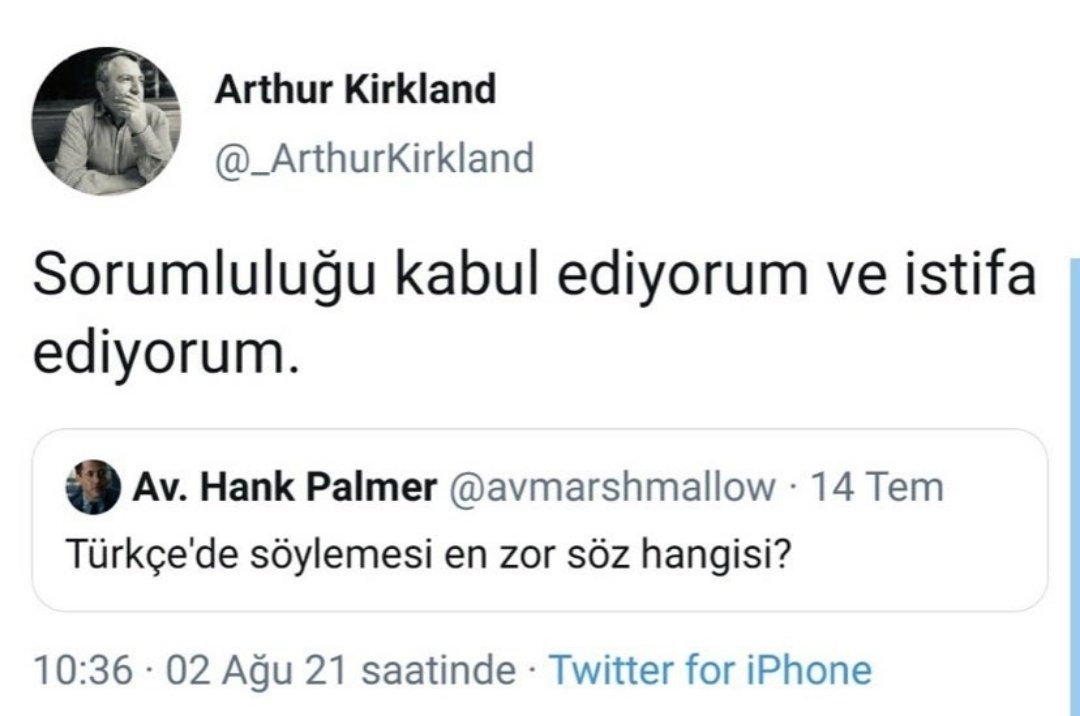Click the word "saatinde" in the timestamp line
1080x716 pixels.
pos(438,670)
